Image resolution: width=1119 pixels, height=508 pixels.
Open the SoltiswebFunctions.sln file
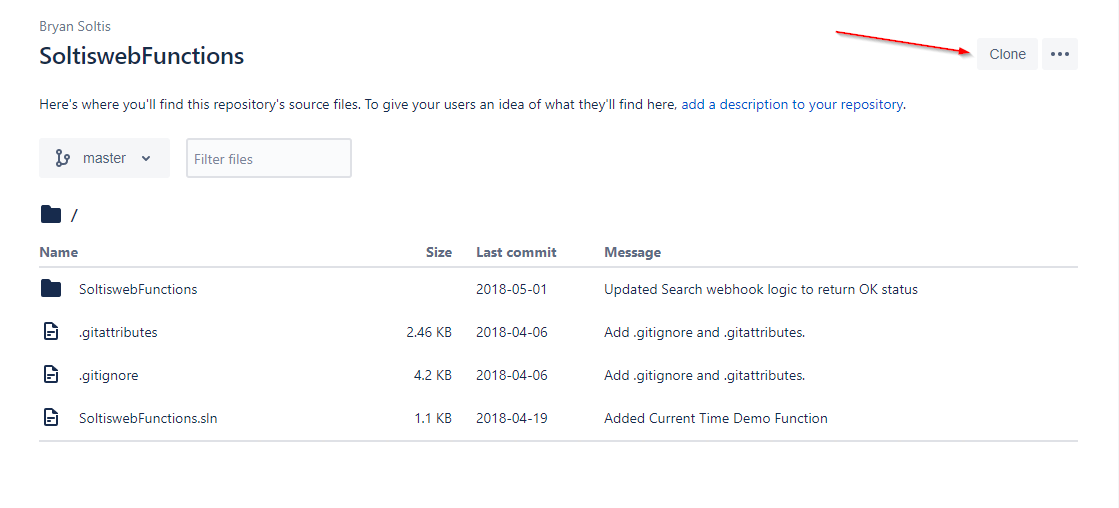coord(148,418)
